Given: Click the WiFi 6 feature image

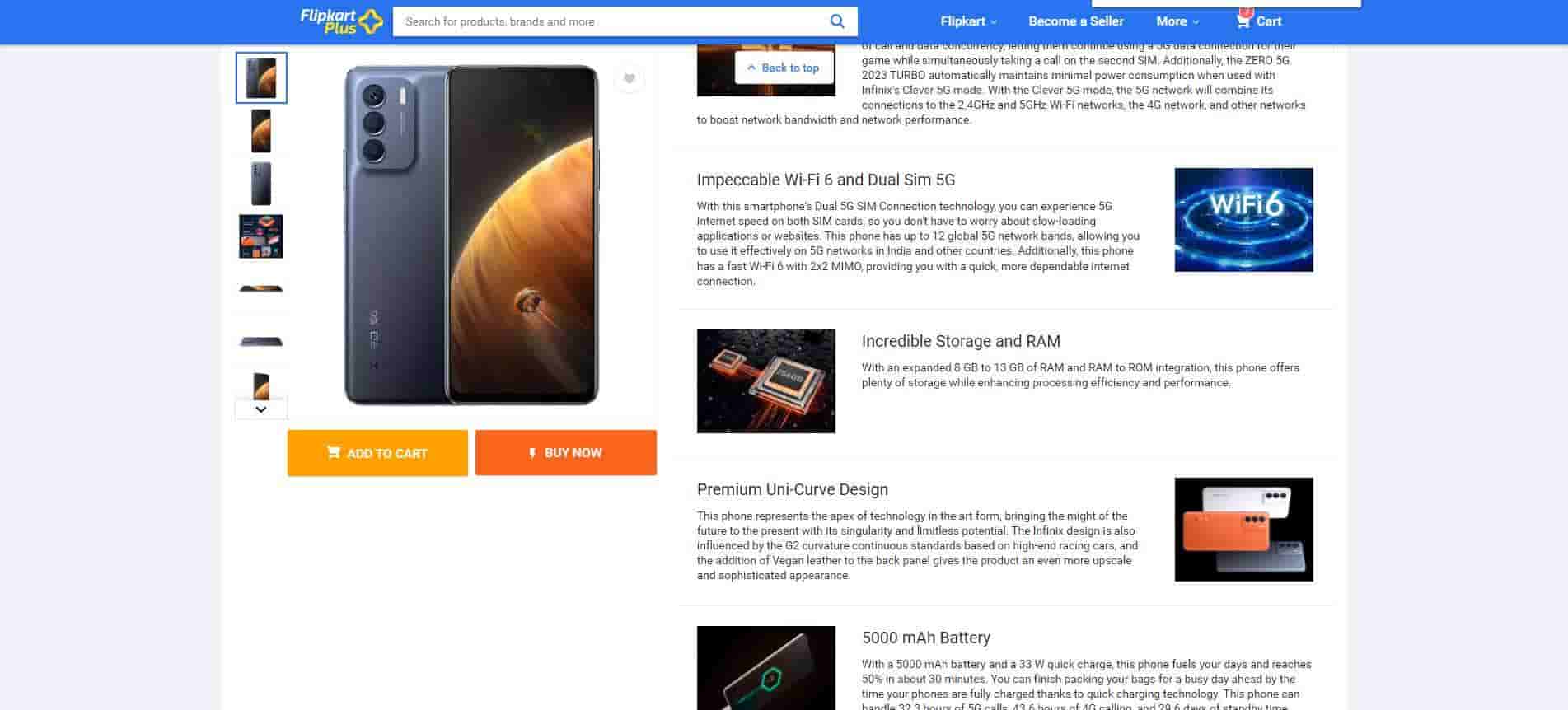Looking at the screenshot, I should (1243, 220).
